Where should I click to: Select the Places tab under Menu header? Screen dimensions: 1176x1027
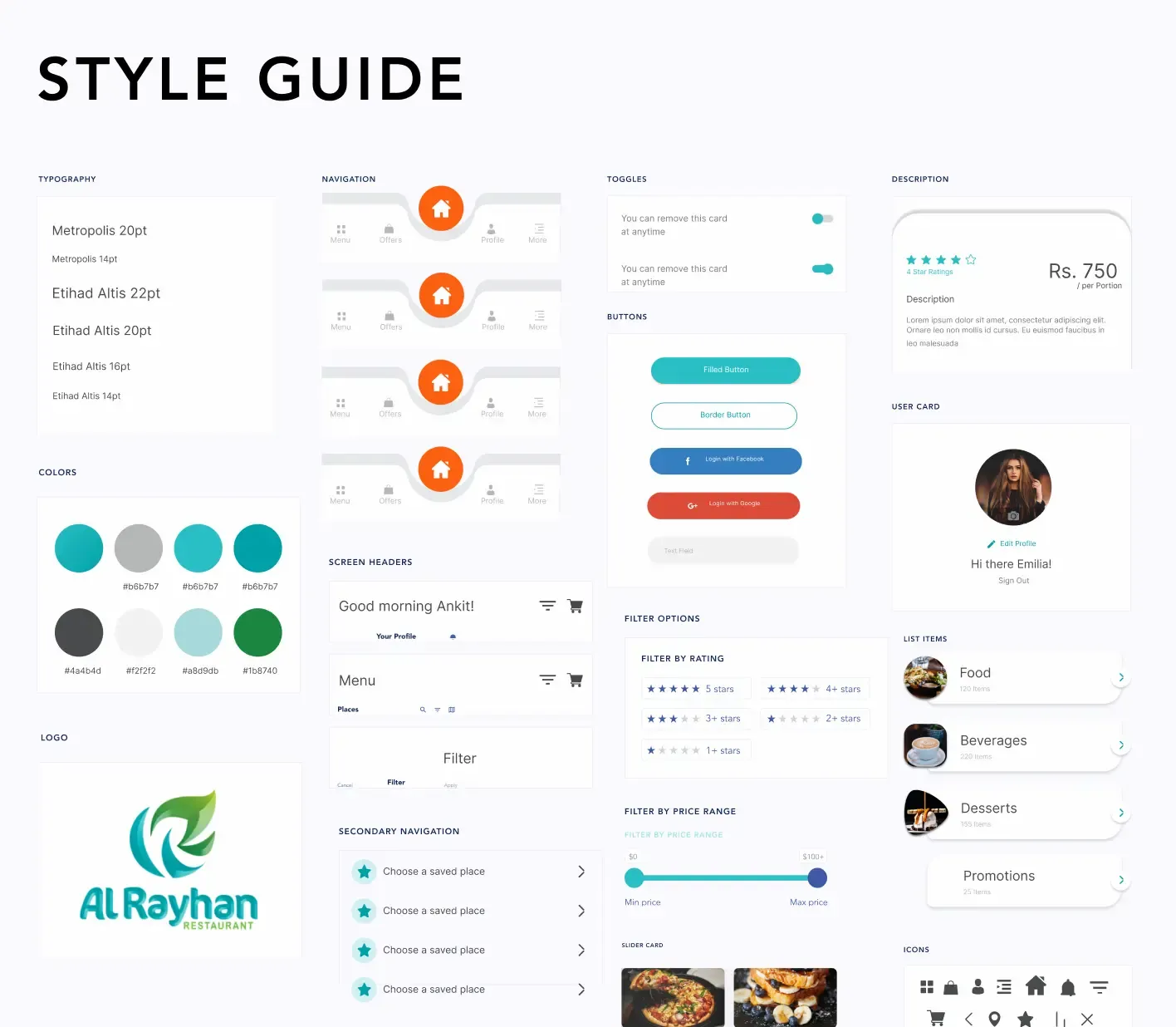[348, 710]
